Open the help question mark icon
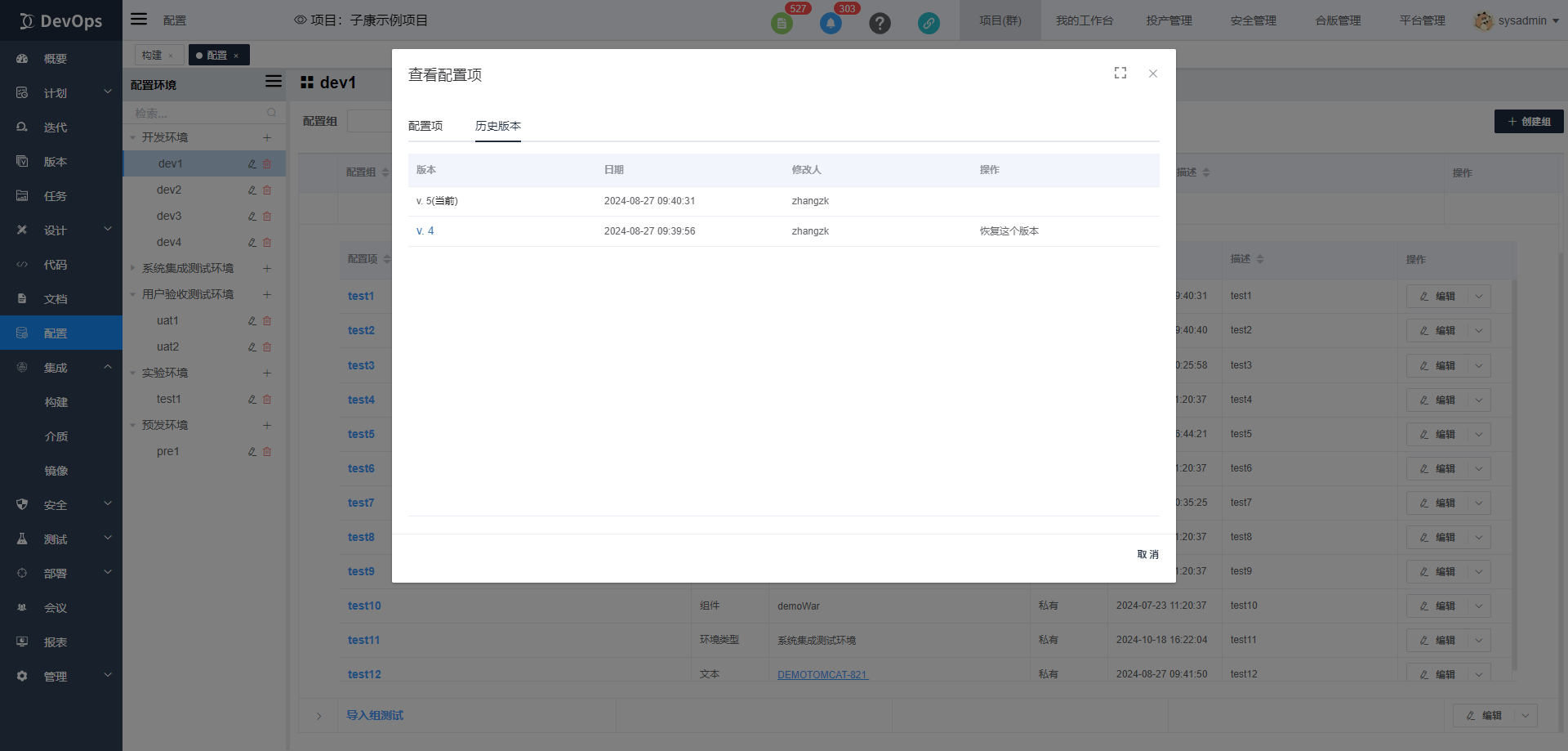This screenshot has height=751, width=1568. click(x=880, y=23)
